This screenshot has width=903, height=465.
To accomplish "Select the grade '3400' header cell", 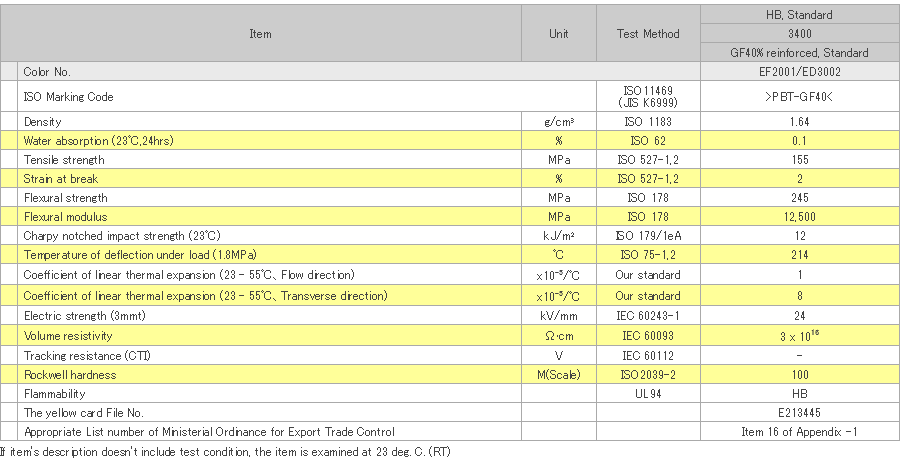I will (799, 34).
